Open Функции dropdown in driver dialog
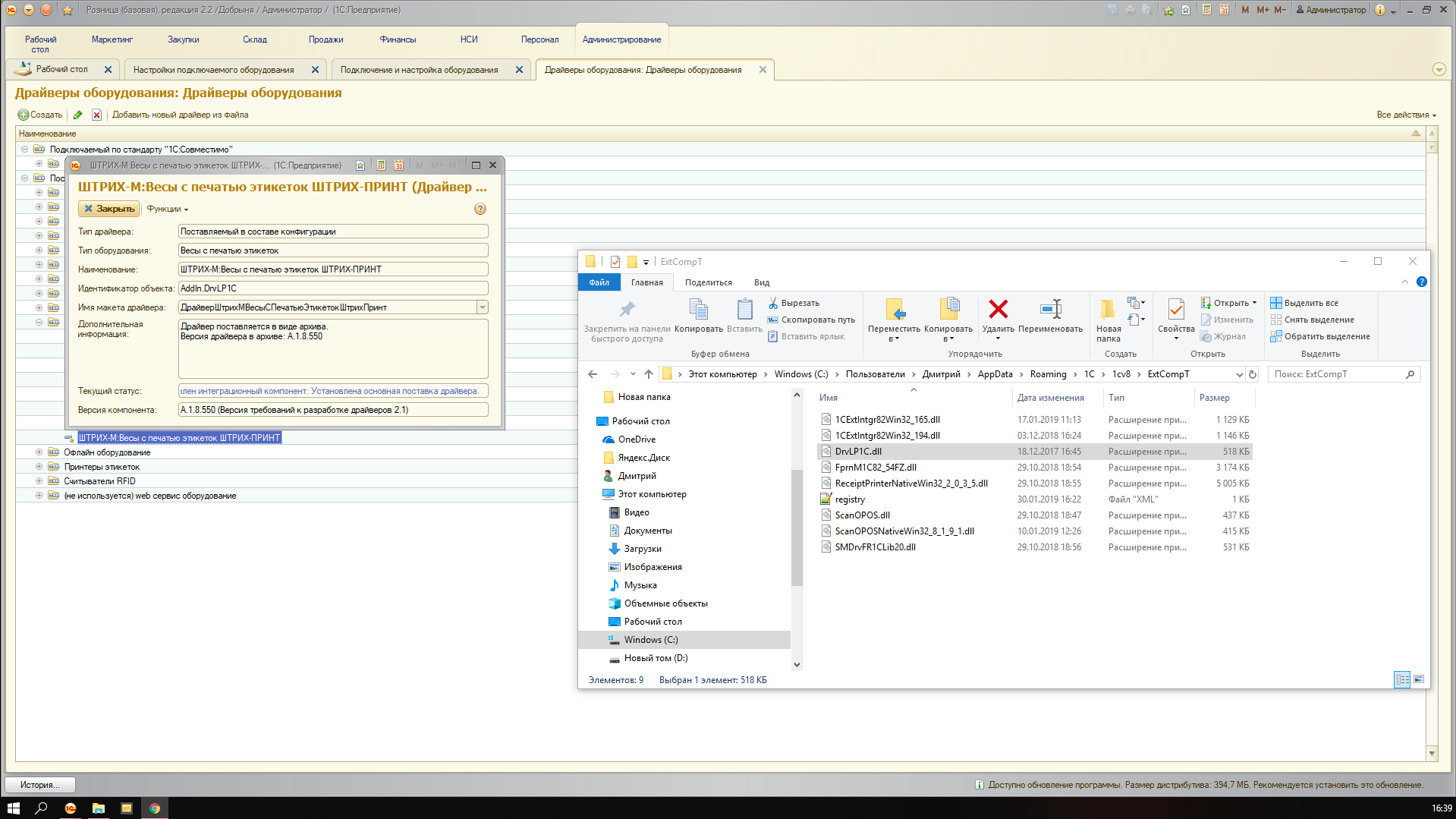Screen dimensions: 1456x819 (167, 209)
